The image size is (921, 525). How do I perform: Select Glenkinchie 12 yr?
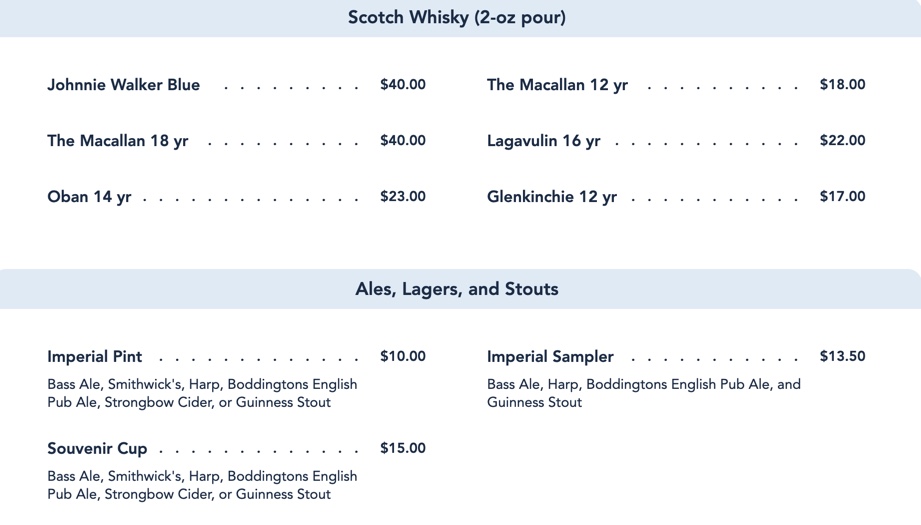pos(551,197)
